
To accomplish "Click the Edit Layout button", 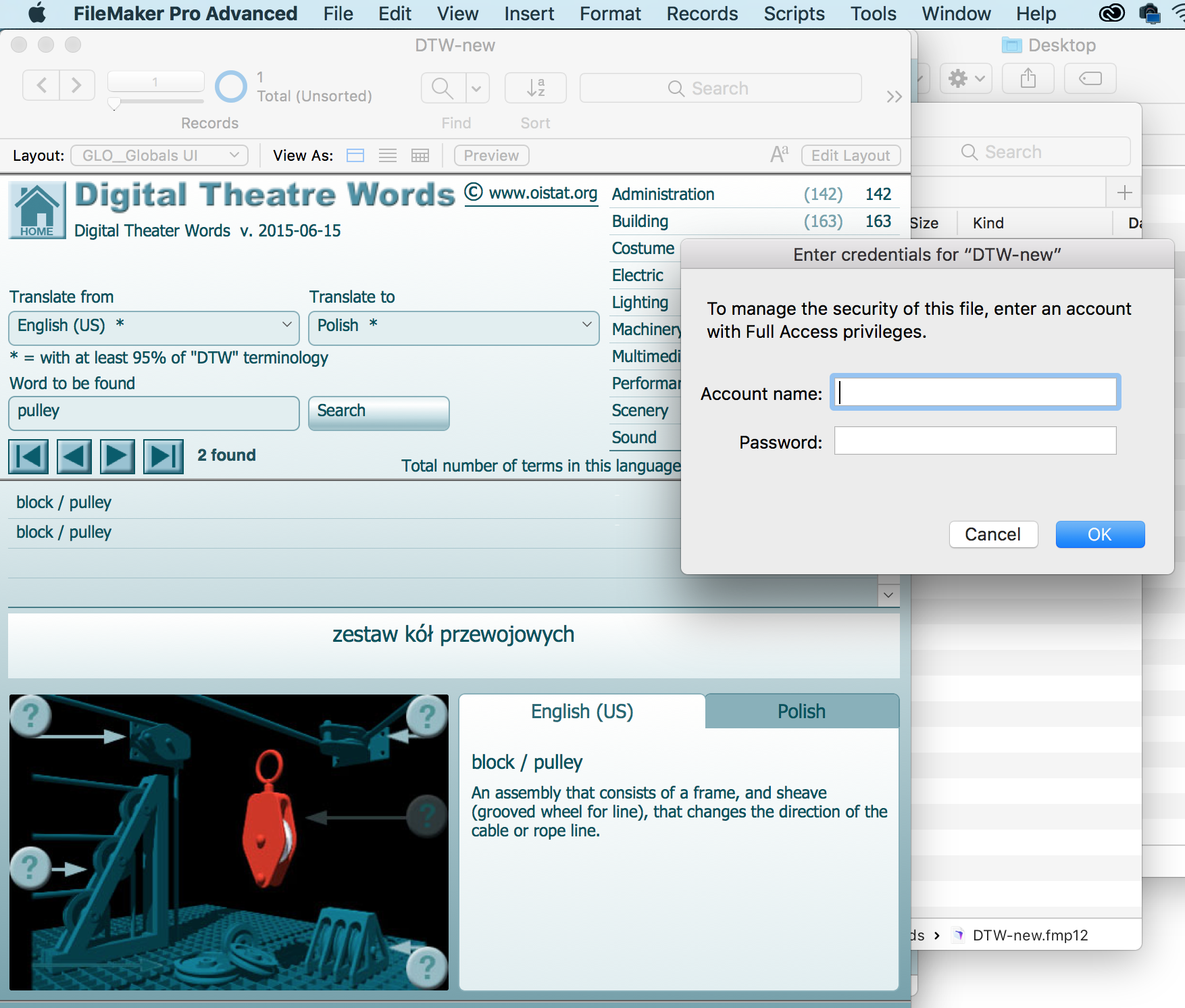I will pos(851,155).
